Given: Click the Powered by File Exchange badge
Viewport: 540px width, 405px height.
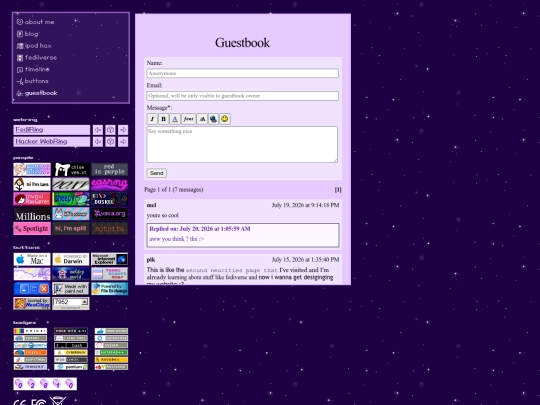Looking at the screenshot, I should click(x=110, y=289).
